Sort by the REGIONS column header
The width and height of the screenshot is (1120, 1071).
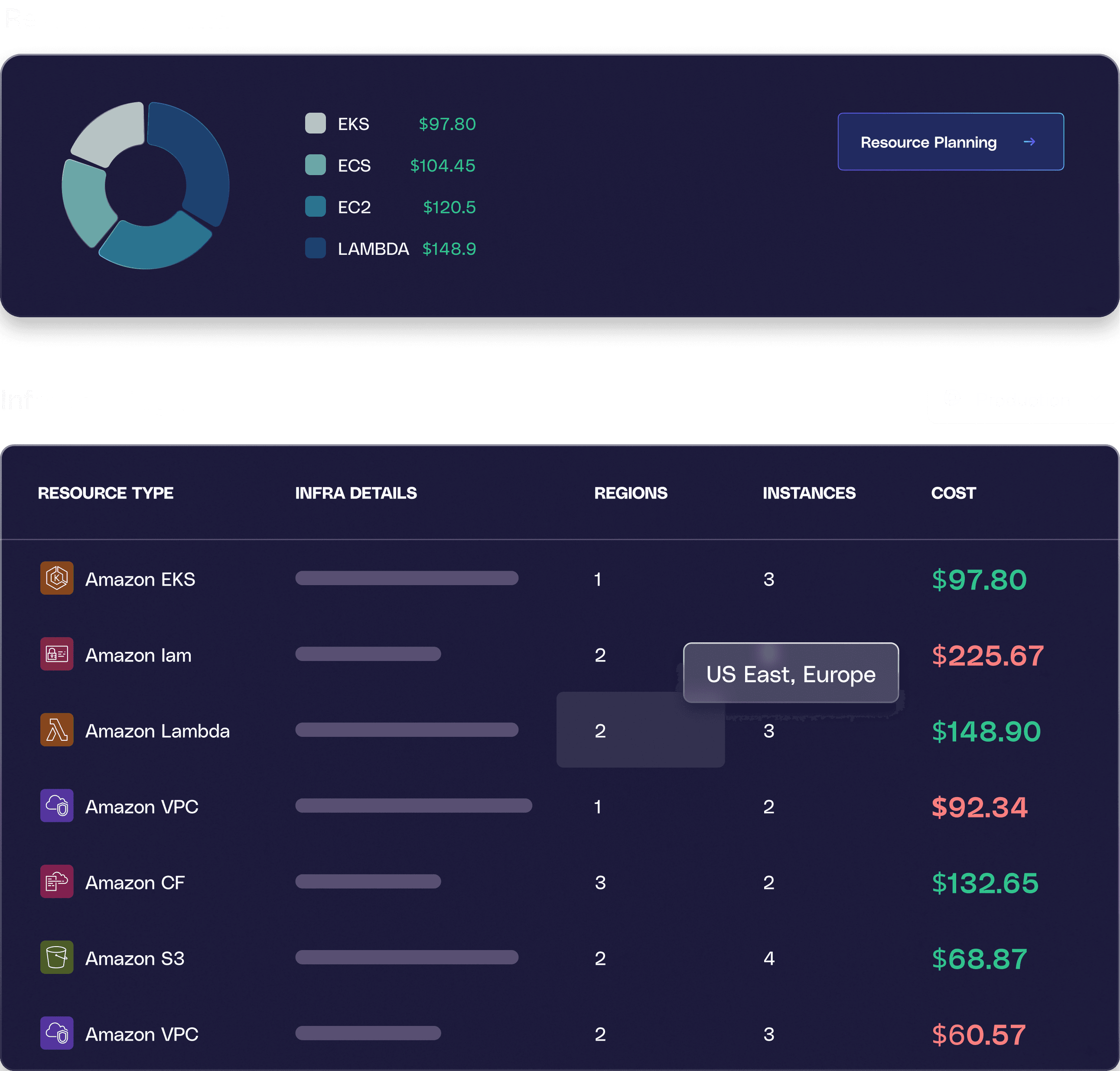tap(631, 493)
